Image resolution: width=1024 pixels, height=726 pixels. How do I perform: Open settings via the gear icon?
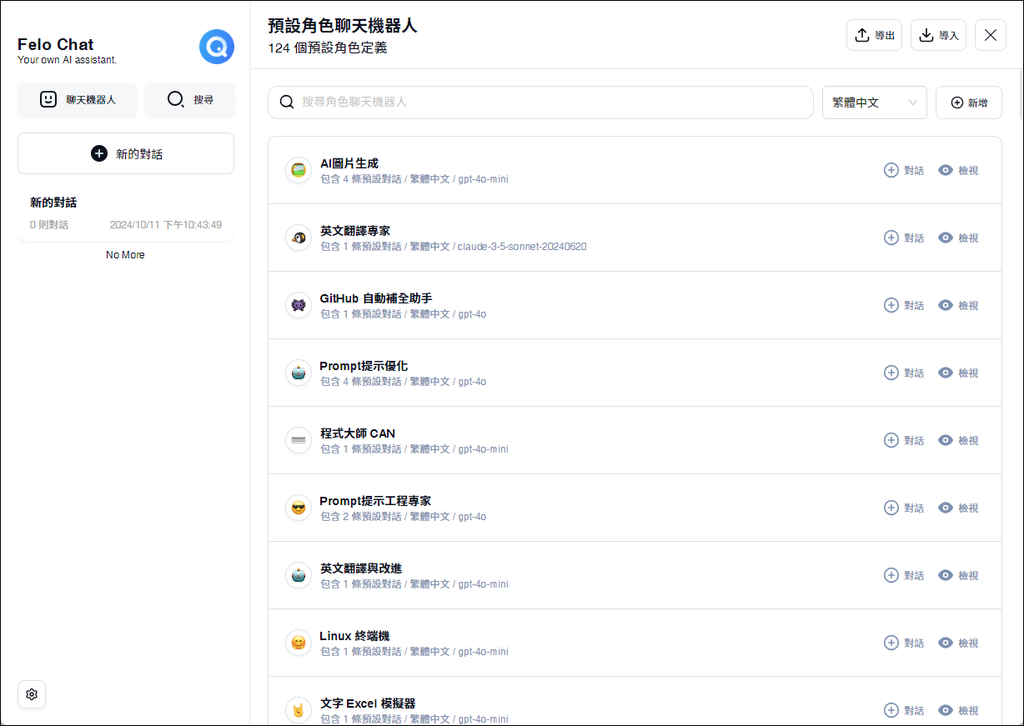coord(31,694)
